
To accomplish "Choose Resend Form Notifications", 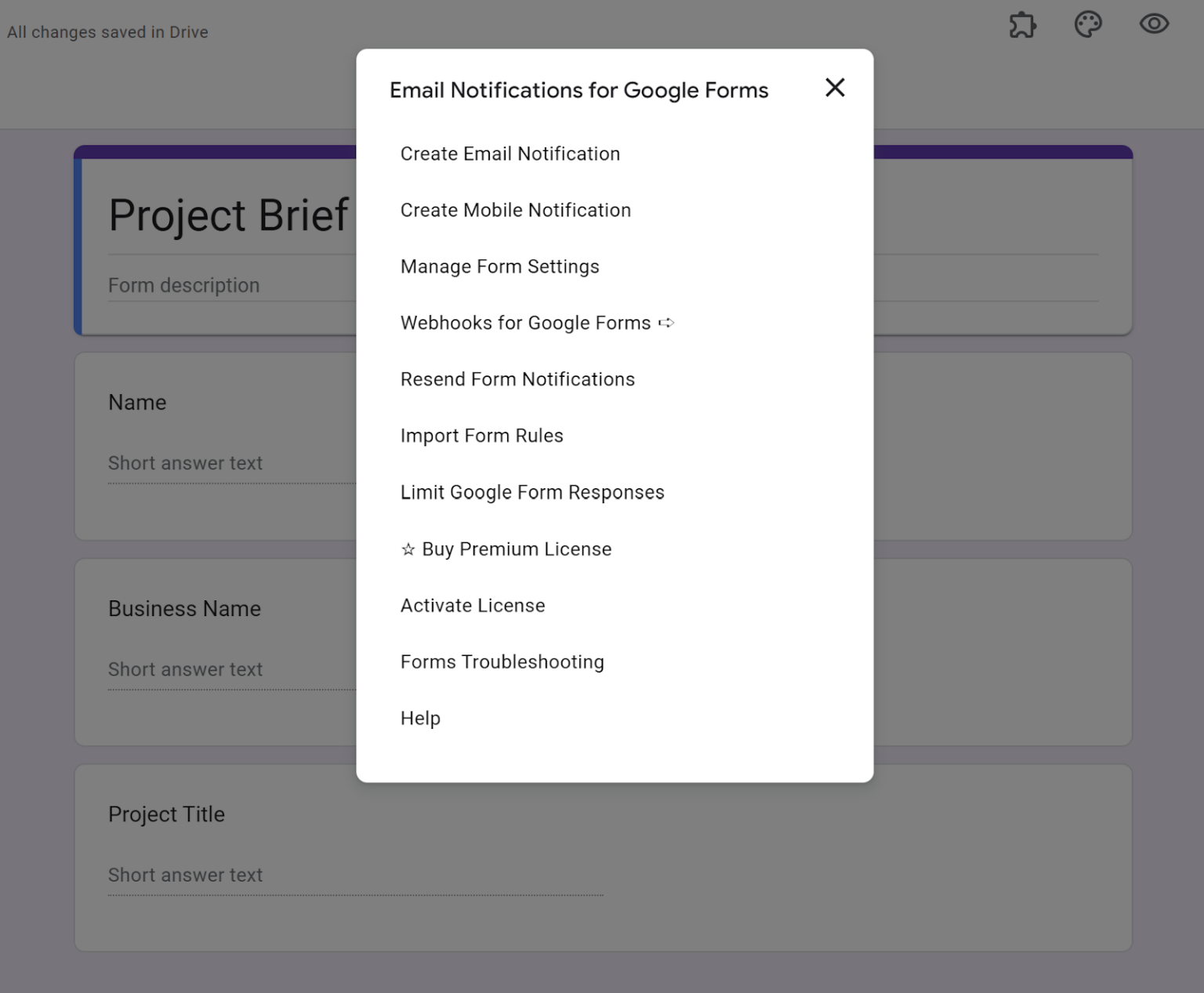I will [517, 379].
